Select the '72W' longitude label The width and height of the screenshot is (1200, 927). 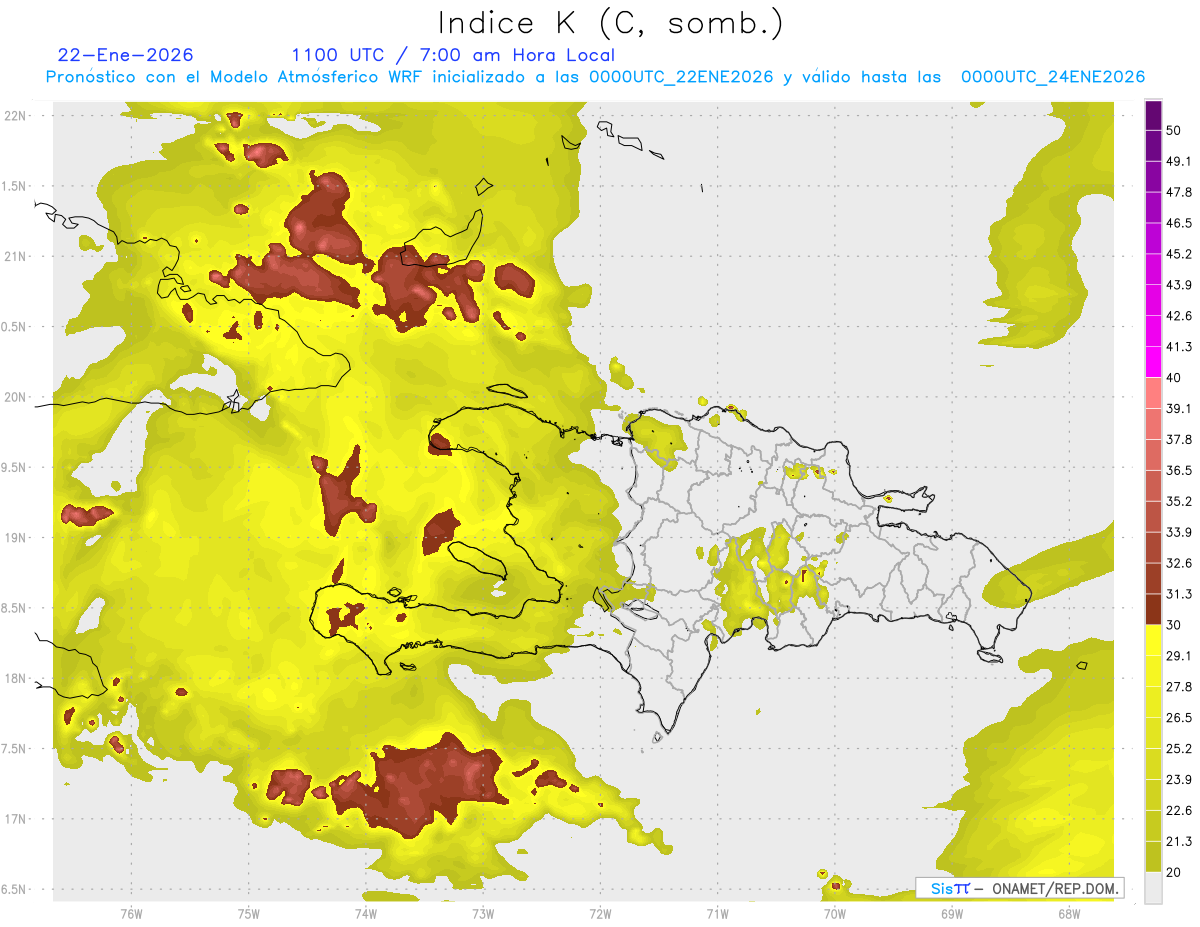[601, 913]
